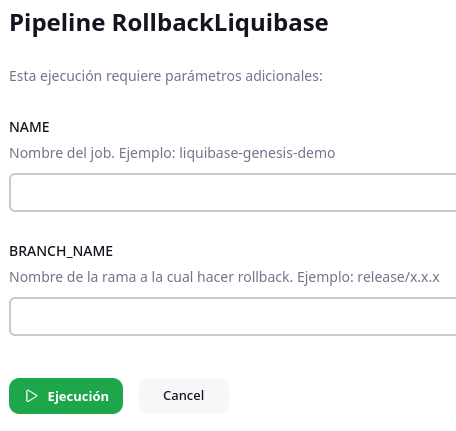The width and height of the screenshot is (456, 431).
Task: Click the words 'parámetros adicionales' in intro text
Action: click(244, 76)
